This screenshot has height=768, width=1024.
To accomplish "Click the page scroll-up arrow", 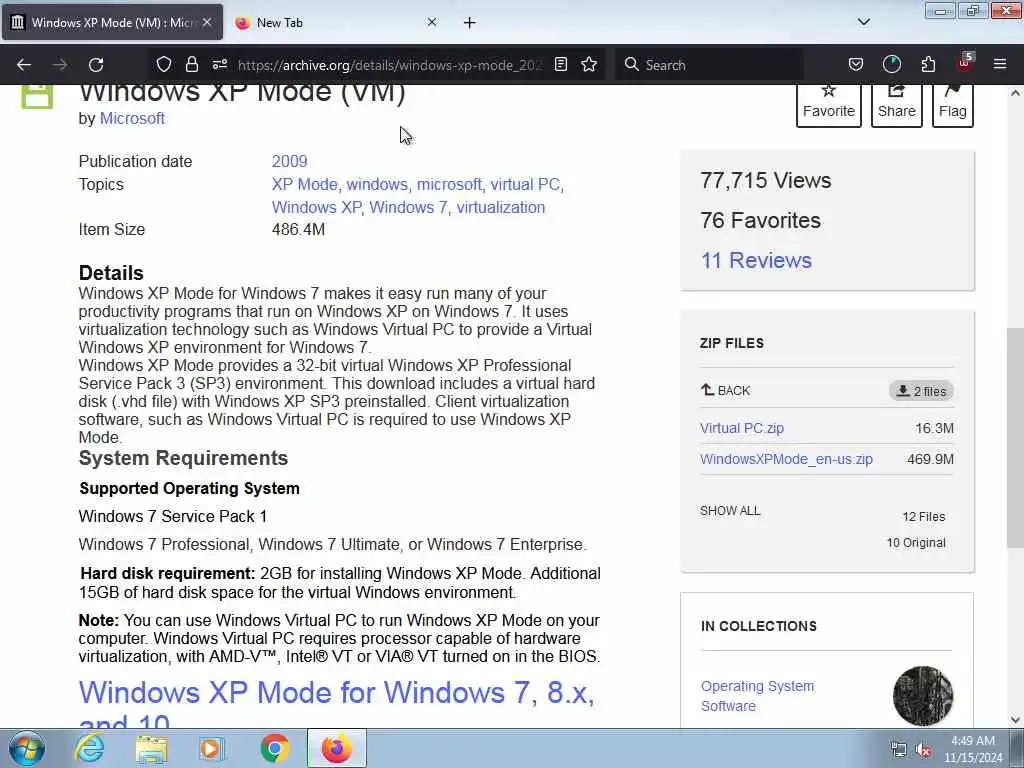I will click(x=1015, y=93).
